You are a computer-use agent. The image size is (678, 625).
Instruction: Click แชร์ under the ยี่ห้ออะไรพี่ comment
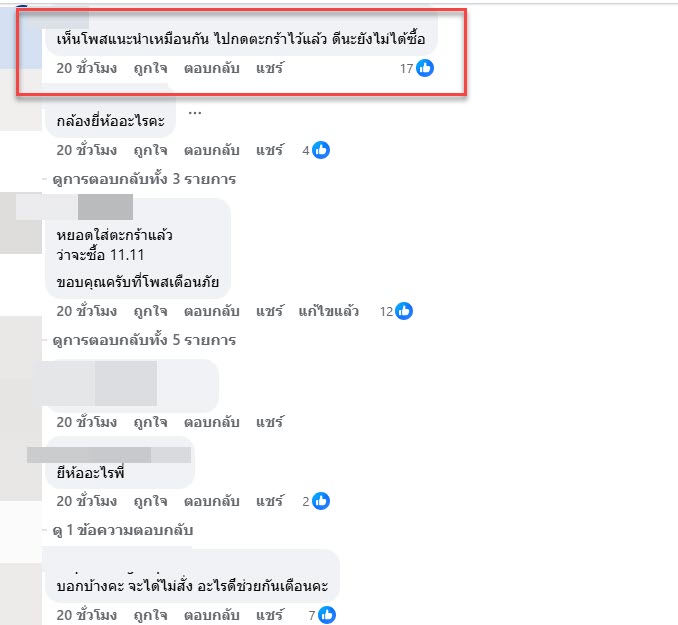(270, 501)
